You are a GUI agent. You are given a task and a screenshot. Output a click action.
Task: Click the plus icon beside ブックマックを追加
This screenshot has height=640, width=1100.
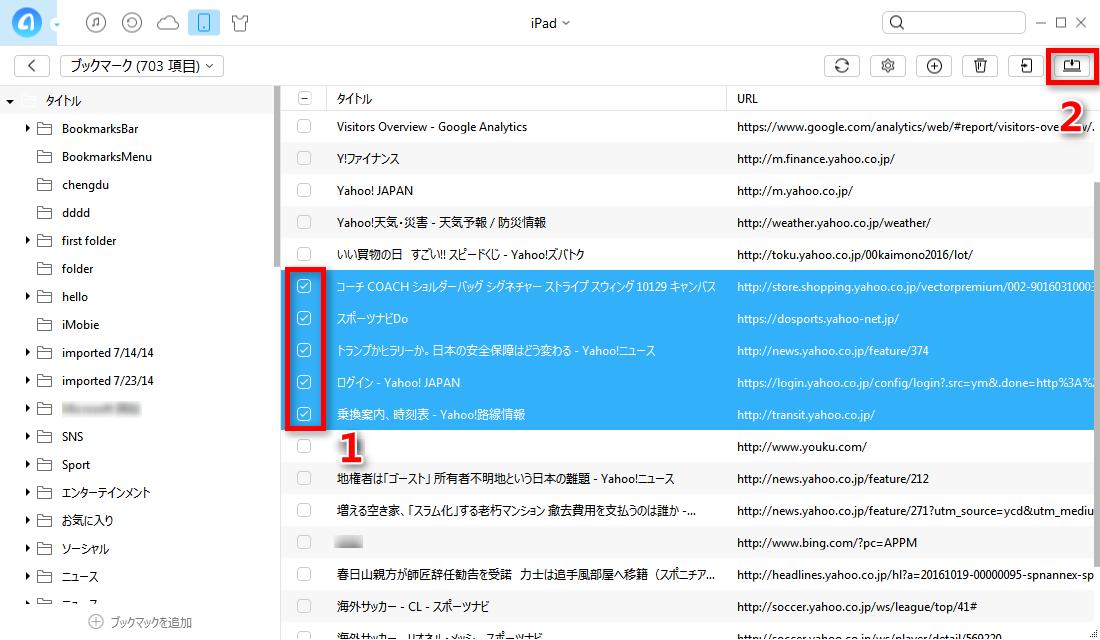click(x=96, y=622)
